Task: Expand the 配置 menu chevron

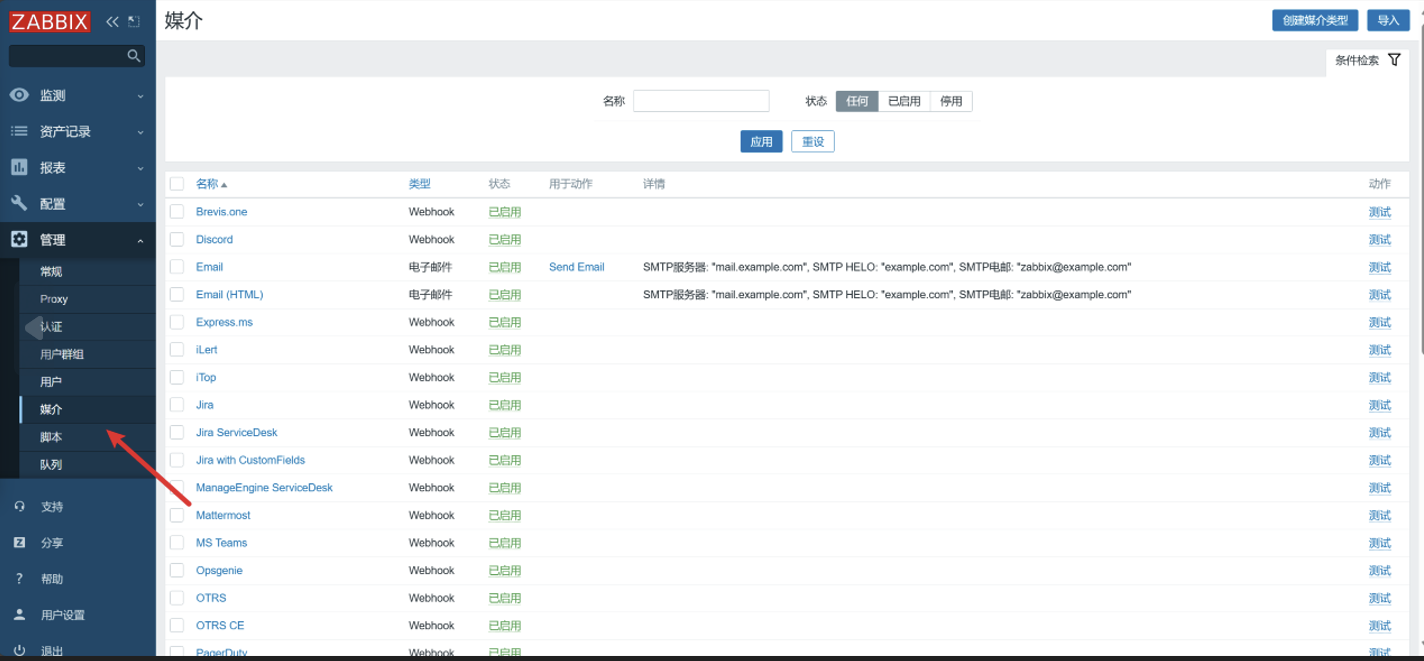Action: click(x=140, y=204)
